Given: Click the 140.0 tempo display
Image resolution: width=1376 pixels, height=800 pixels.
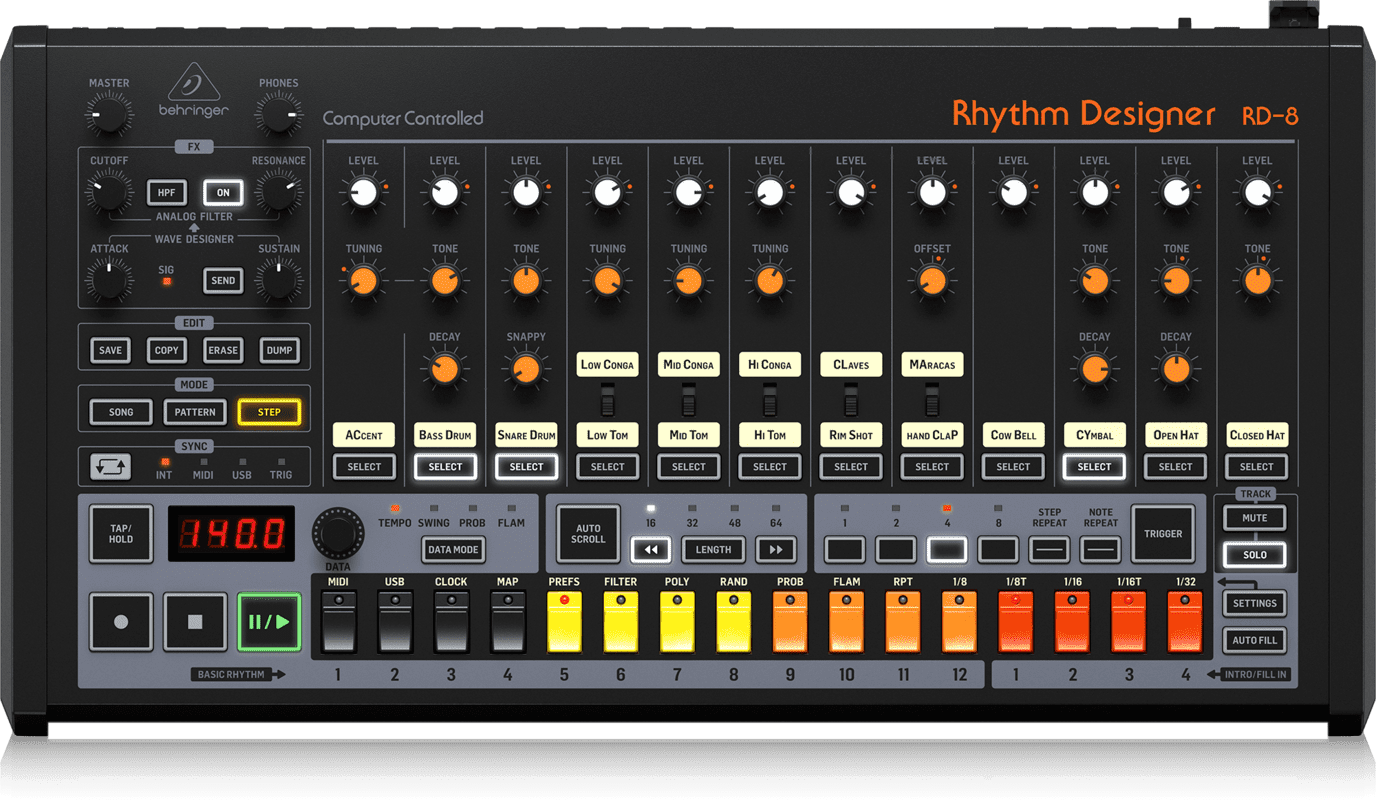Looking at the screenshot, I should coord(231,534).
